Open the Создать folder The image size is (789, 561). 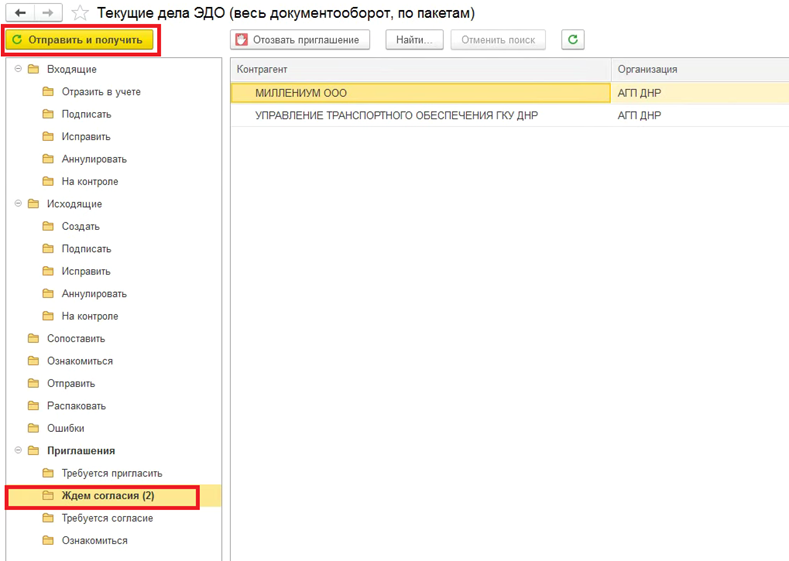click(x=81, y=226)
